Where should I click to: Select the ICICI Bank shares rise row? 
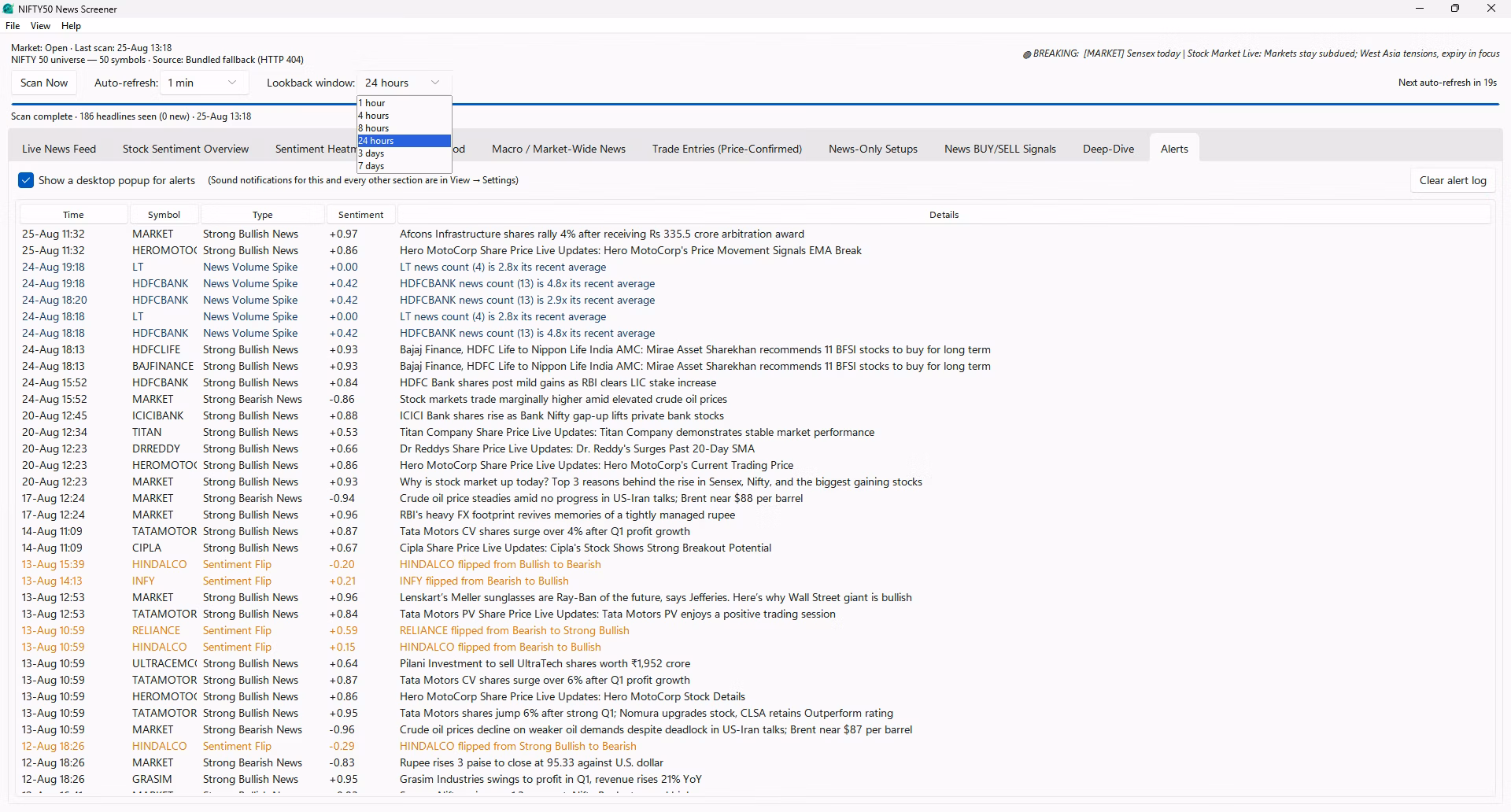coord(755,415)
